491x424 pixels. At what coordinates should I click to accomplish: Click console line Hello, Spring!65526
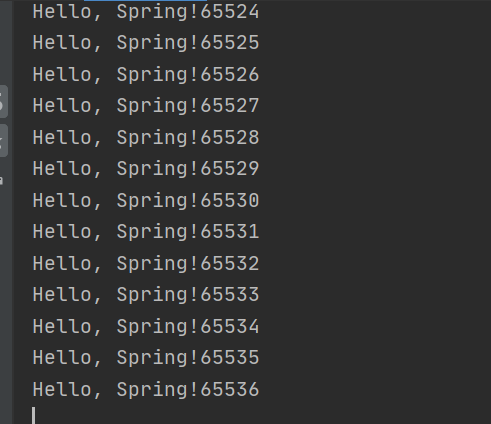(146, 74)
